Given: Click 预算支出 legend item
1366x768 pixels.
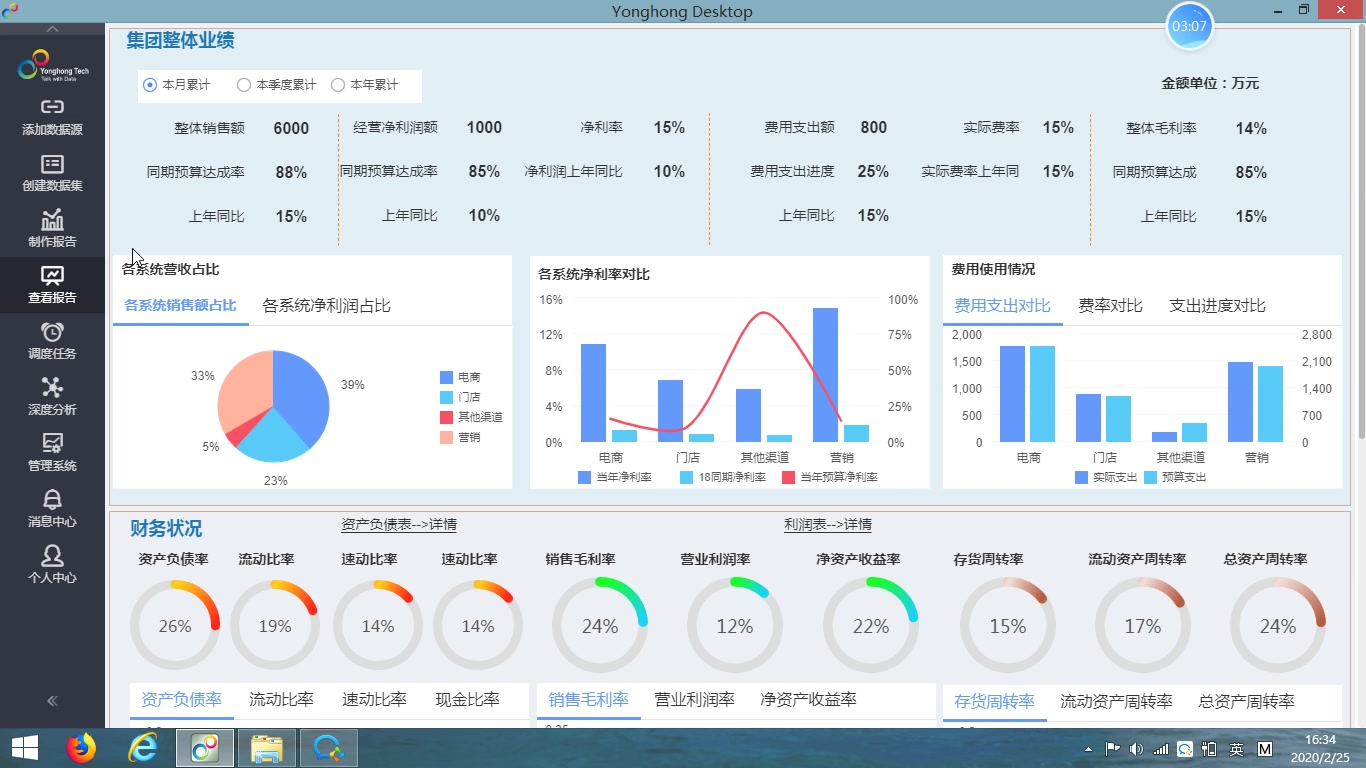Looking at the screenshot, I should click(1176, 478).
